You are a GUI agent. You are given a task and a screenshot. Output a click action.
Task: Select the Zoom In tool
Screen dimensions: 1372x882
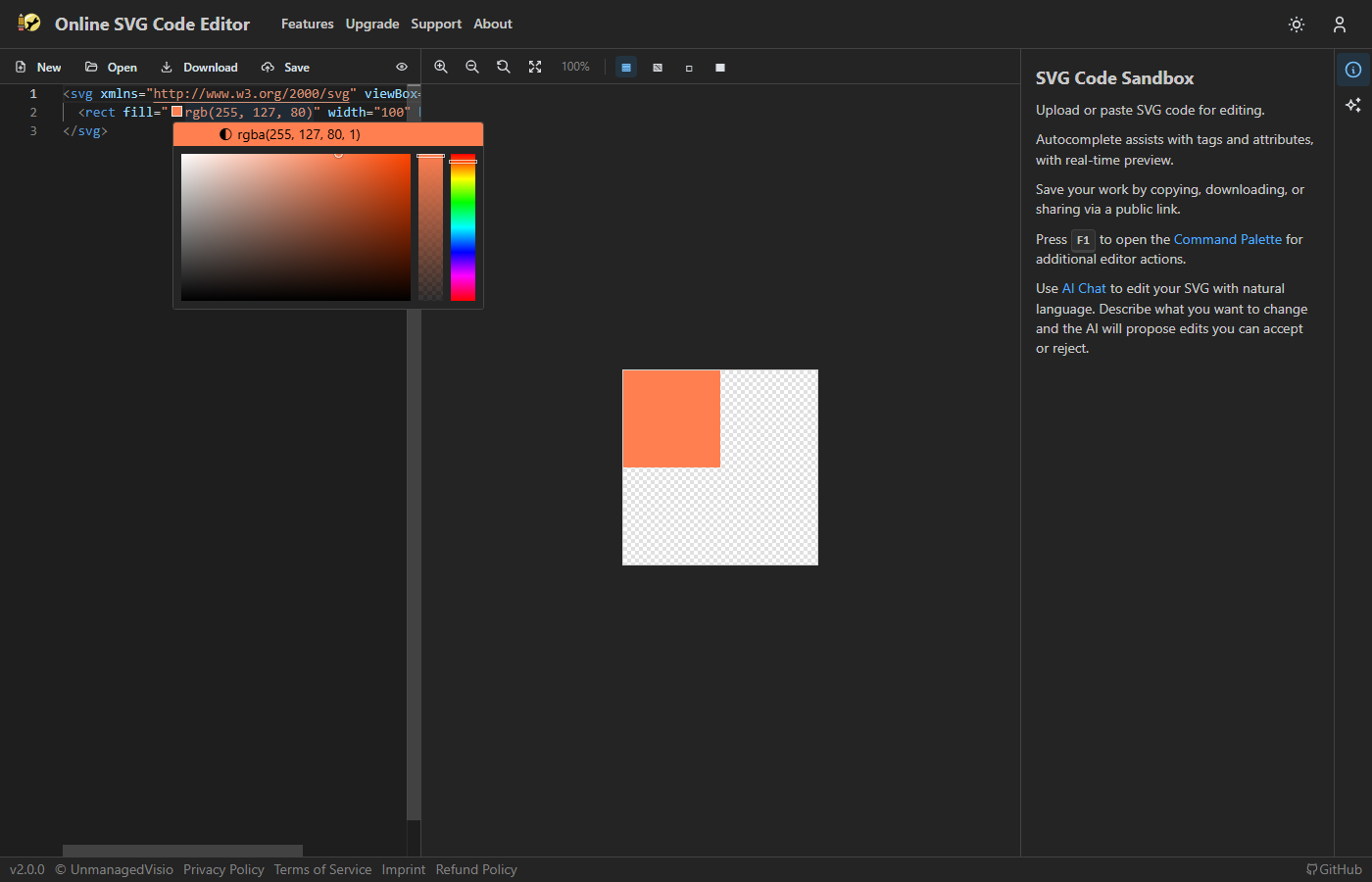[x=441, y=67]
